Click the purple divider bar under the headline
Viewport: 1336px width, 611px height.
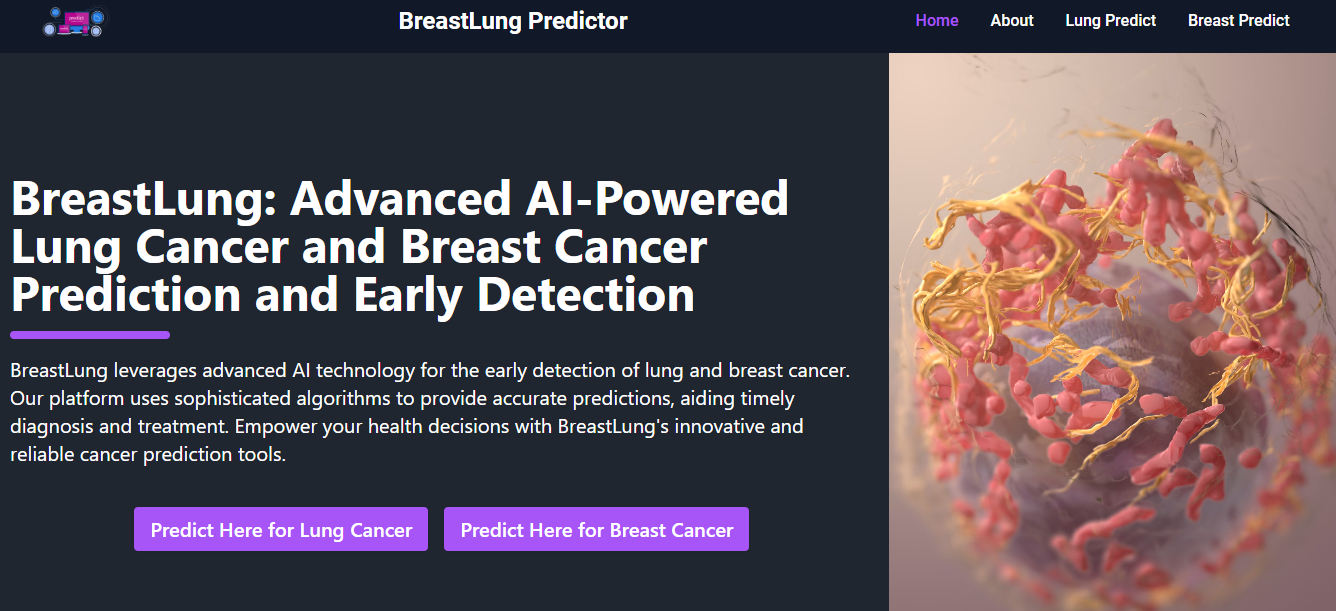(x=89, y=334)
